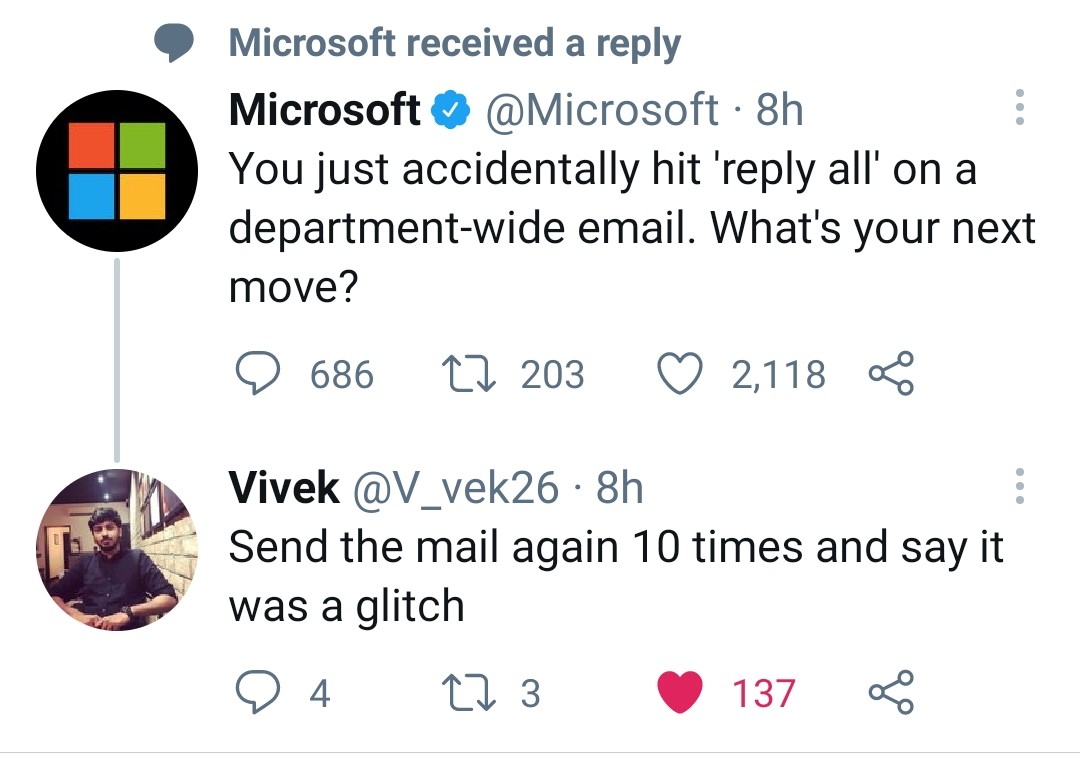Viewport: 1080px width, 766px height.
Task: Open more options on Microsoft's tweet
Action: point(1020,108)
